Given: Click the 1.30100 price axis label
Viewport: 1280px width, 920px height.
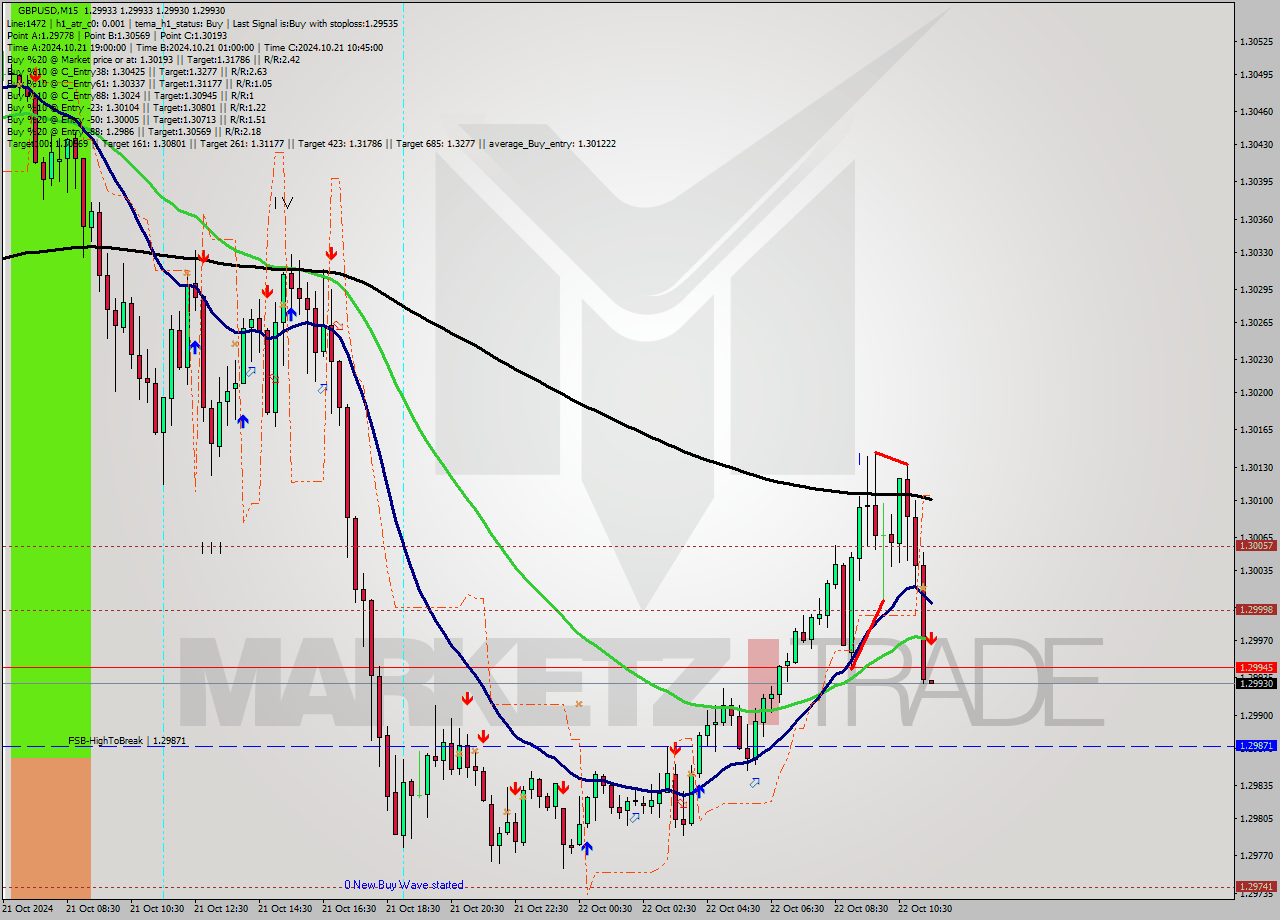Looking at the screenshot, I should (x=1256, y=500).
